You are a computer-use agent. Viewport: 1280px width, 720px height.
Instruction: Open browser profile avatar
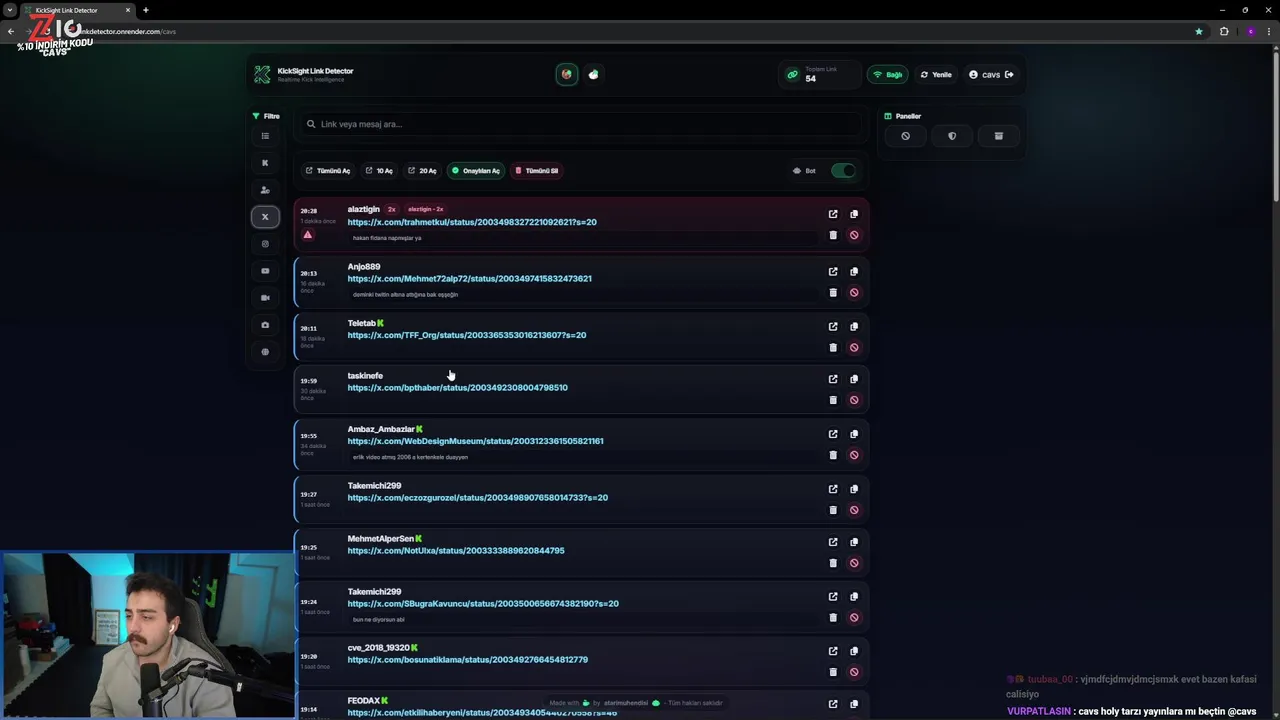click(1250, 31)
